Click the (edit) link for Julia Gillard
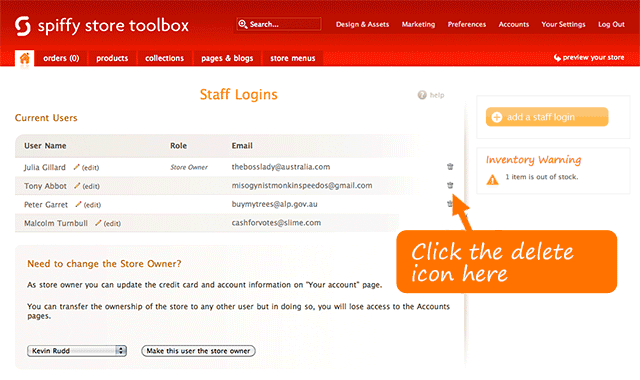The width and height of the screenshot is (640, 380). [x=91, y=168]
